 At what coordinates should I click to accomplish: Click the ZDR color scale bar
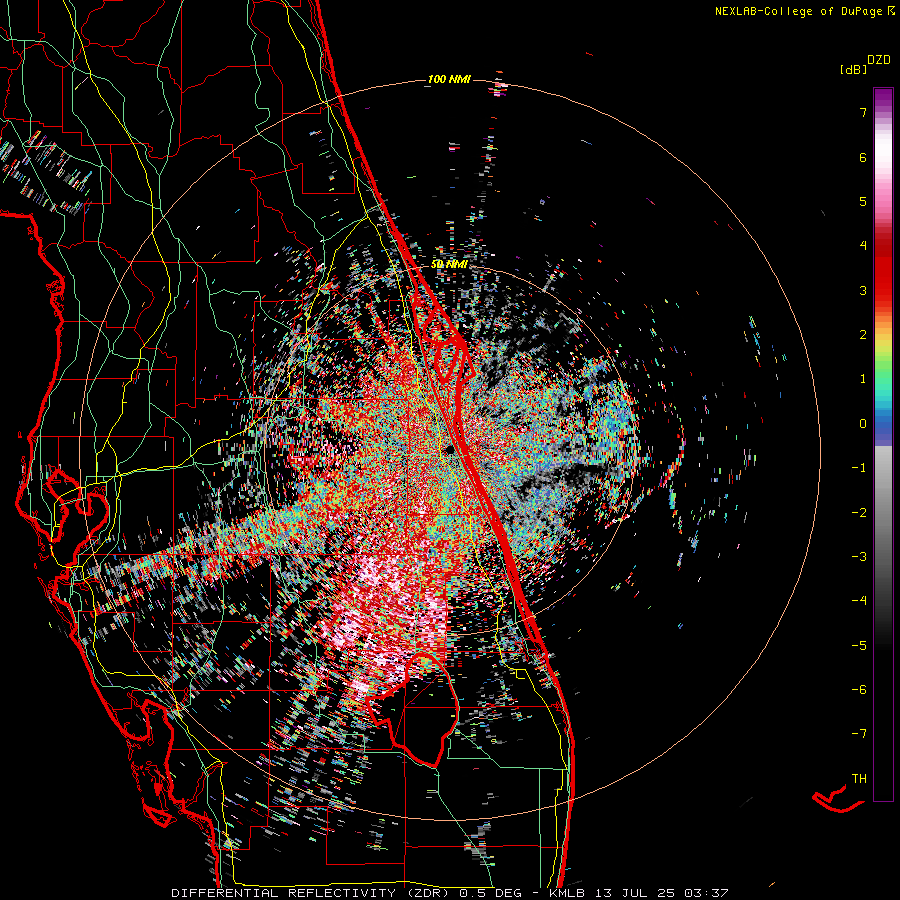883,444
